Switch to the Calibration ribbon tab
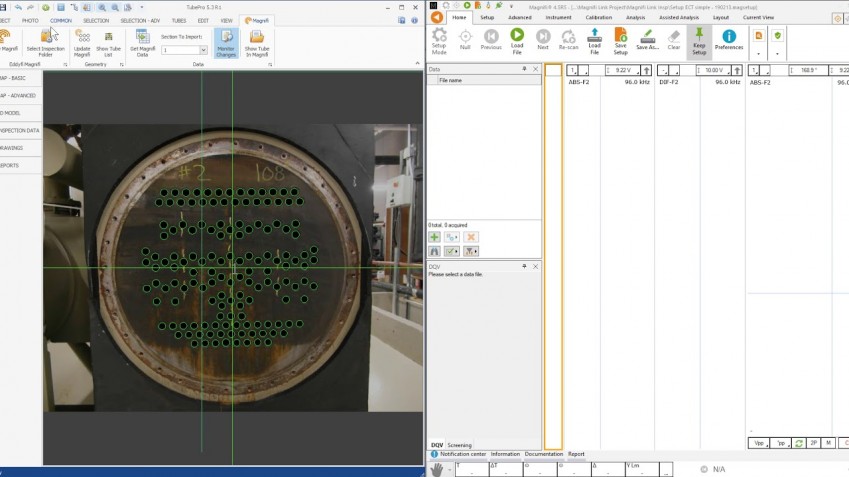 [598, 17]
